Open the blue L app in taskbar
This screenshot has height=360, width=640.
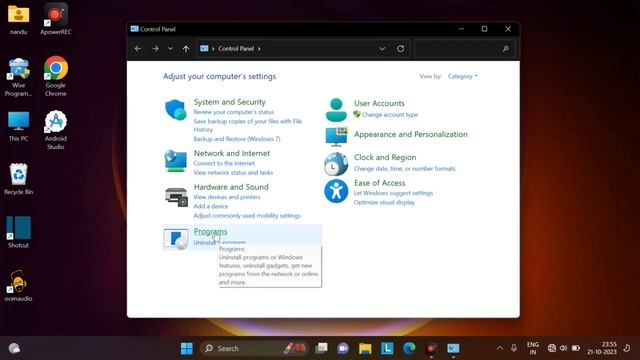click(x=387, y=348)
